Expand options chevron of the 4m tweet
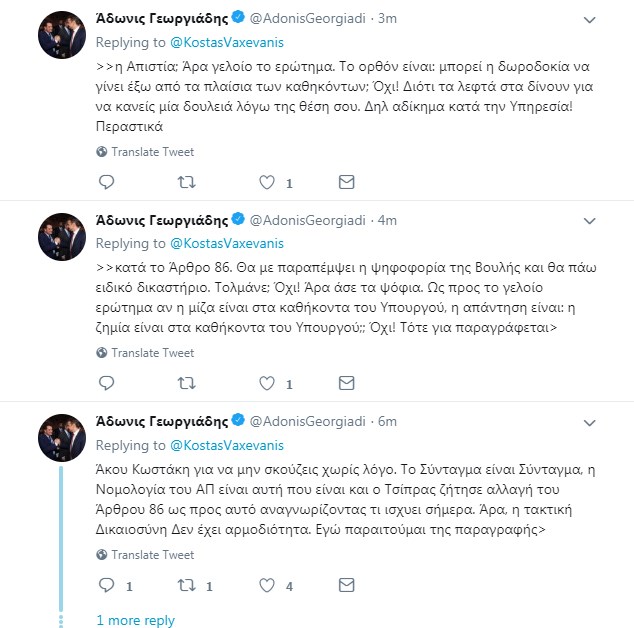Image resolution: width=634 pixels, height=628 pixels. point(590,221)
